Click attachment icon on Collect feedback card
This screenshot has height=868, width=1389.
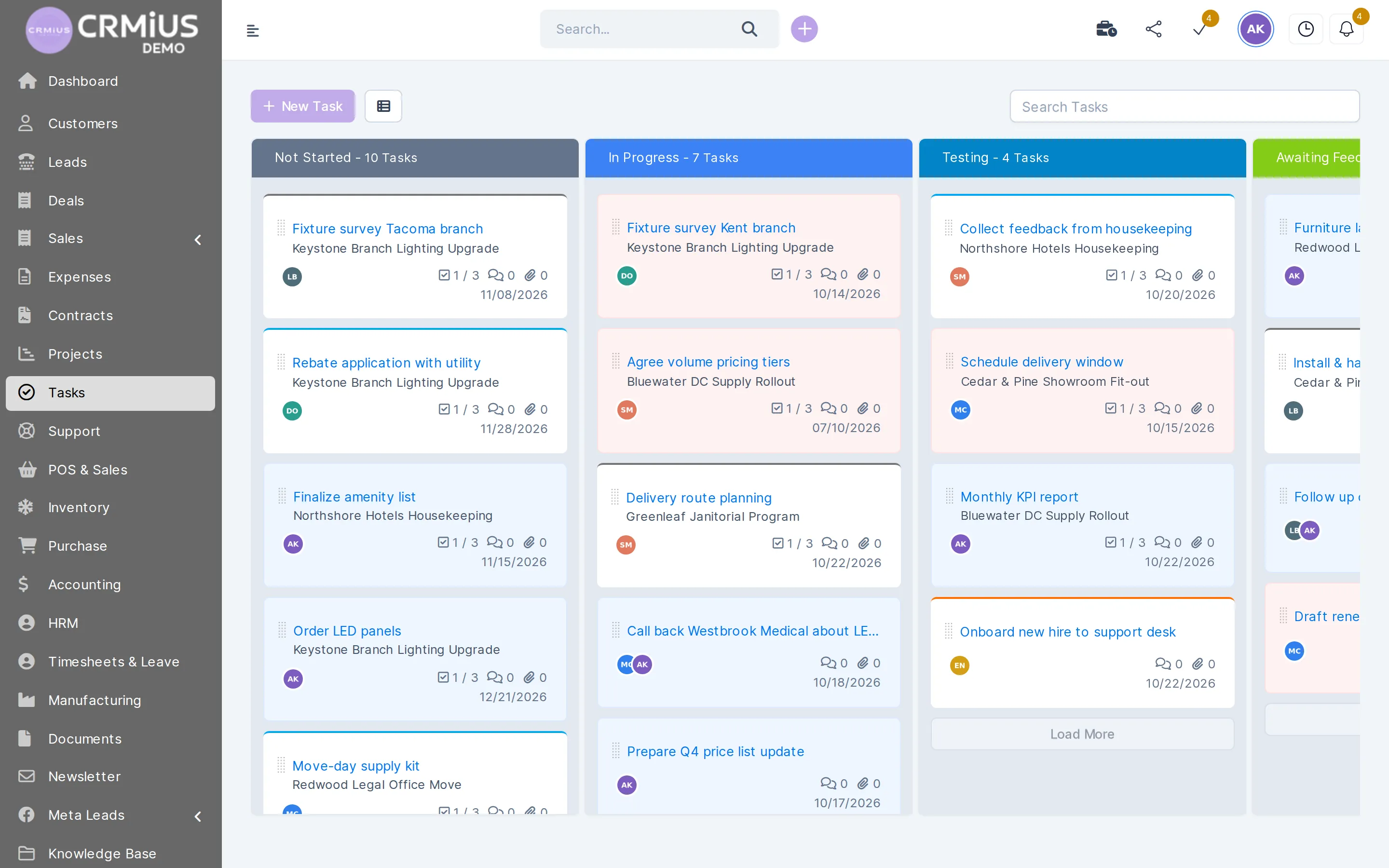click(x=1198, y=275)
